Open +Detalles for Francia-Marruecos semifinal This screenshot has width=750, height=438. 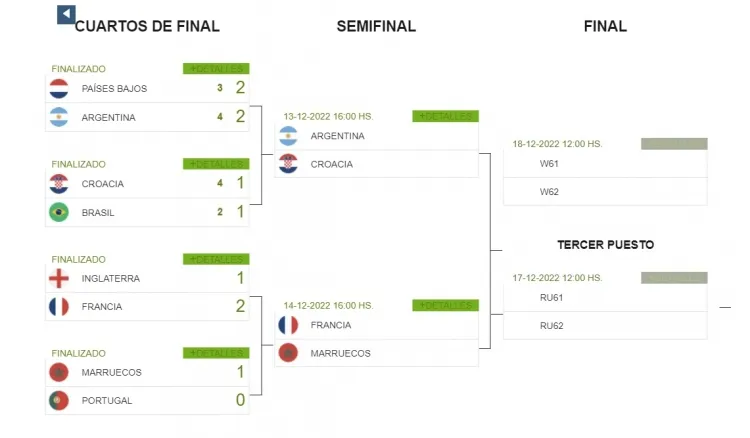[x=445, y=305]
